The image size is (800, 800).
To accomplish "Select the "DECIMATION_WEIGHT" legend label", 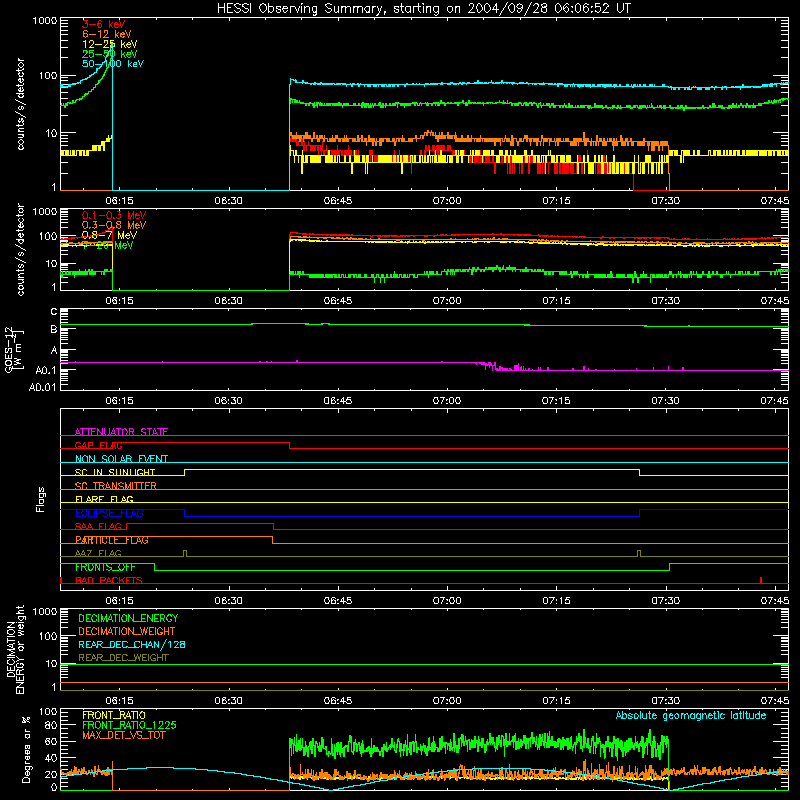I will (127, 632).
